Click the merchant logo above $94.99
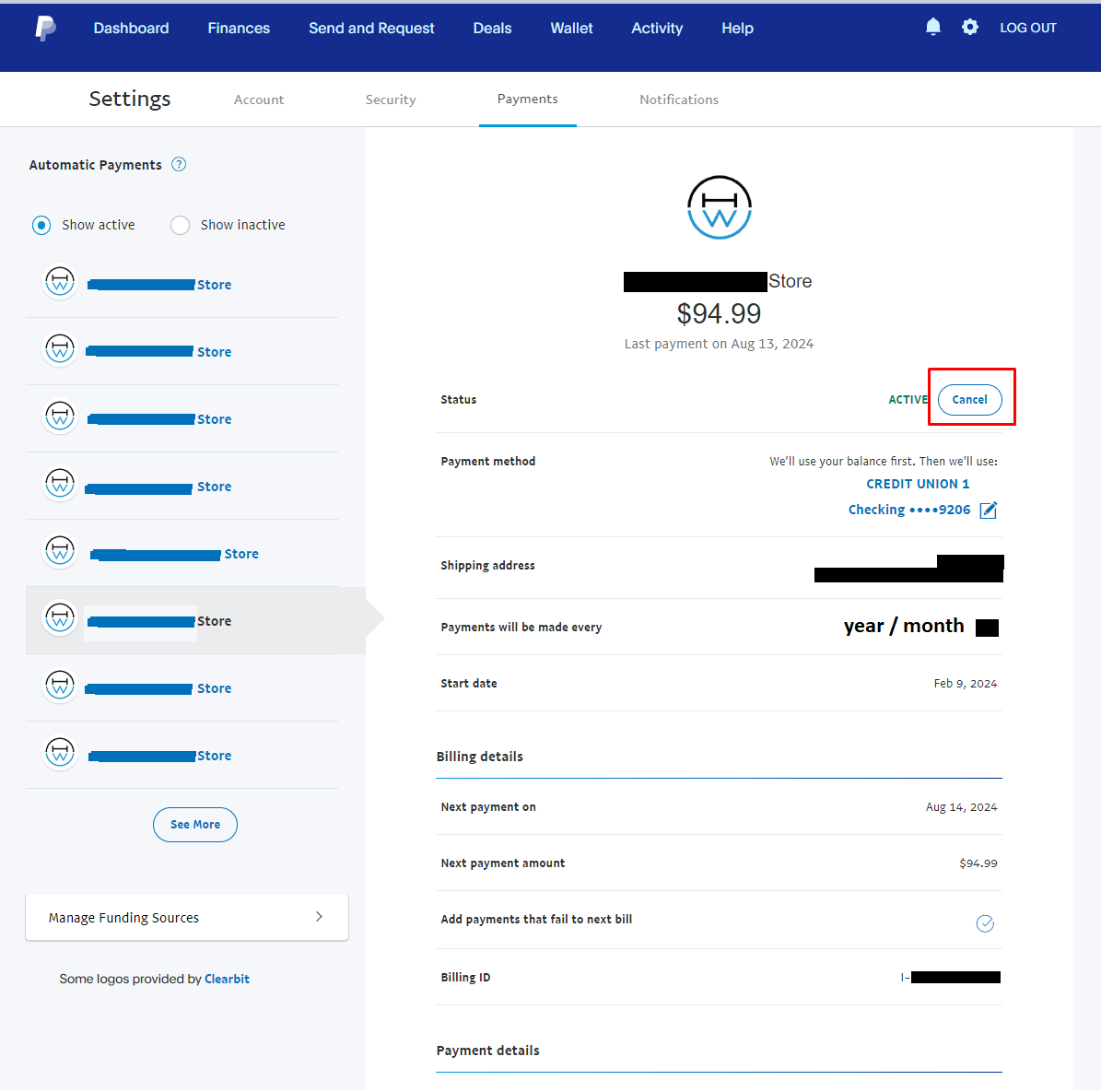 click(719, 207)
